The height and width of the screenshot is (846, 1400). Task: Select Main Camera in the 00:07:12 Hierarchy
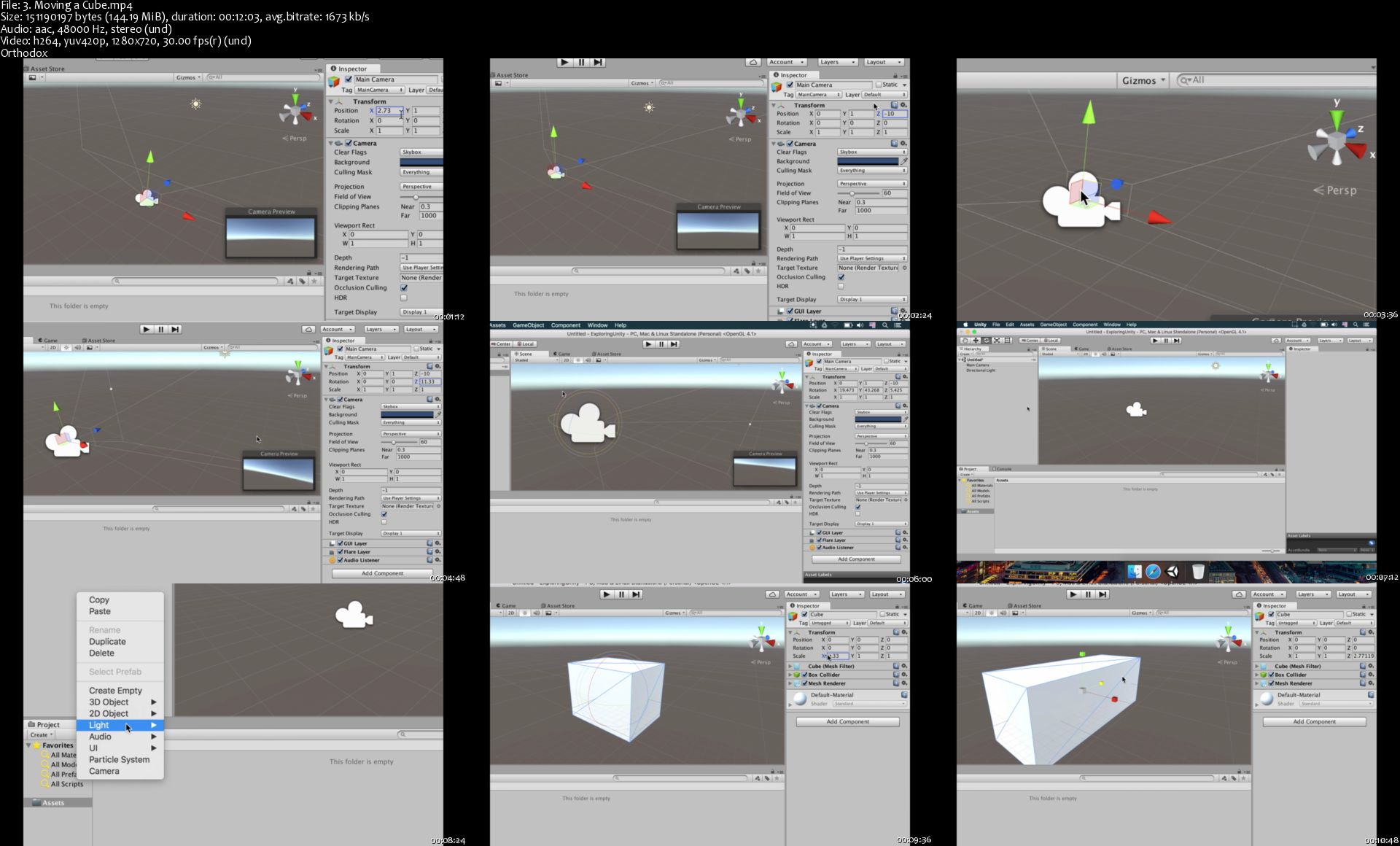978,365
